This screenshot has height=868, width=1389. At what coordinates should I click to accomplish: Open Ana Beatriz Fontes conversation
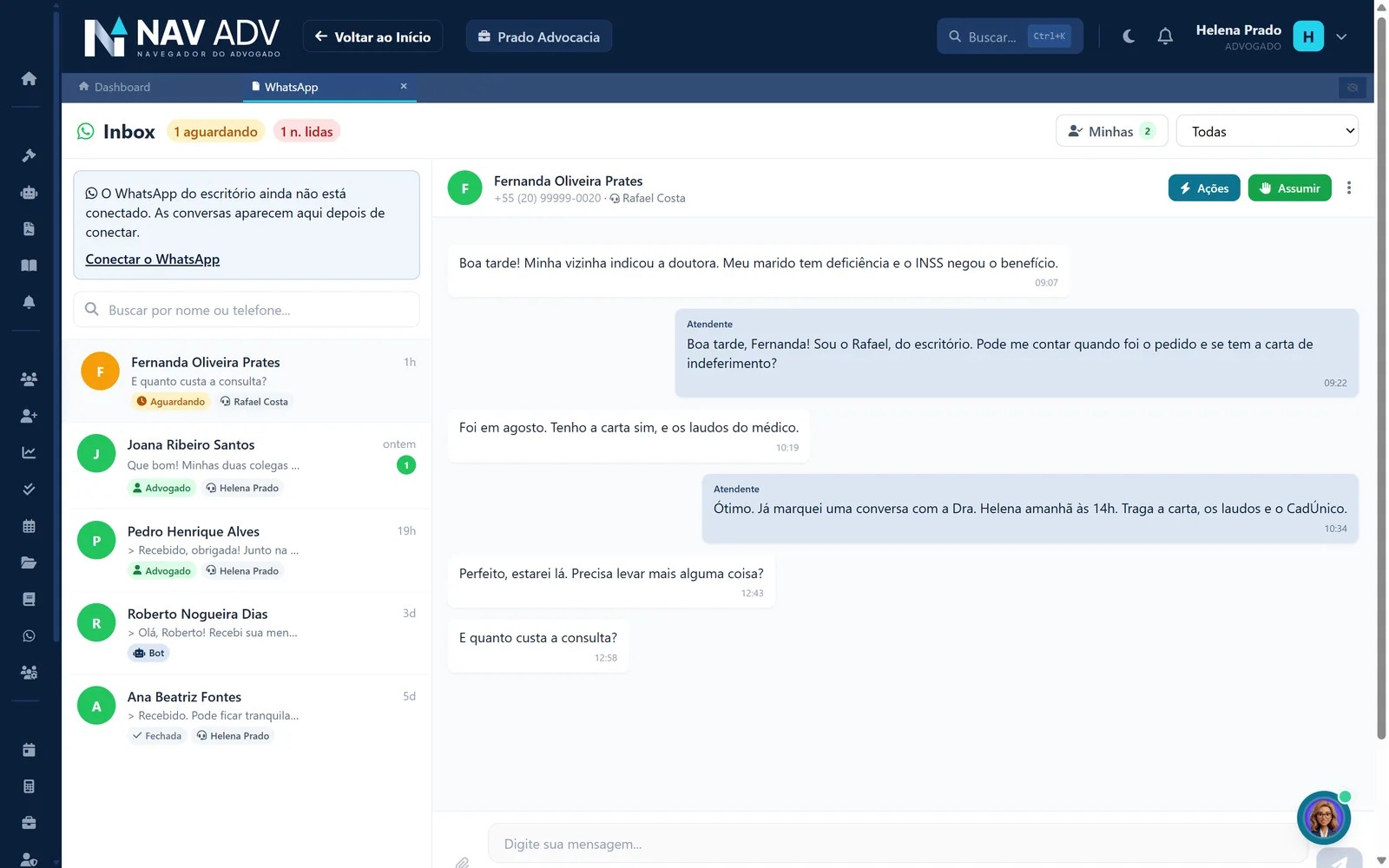(x=247, y=716)
